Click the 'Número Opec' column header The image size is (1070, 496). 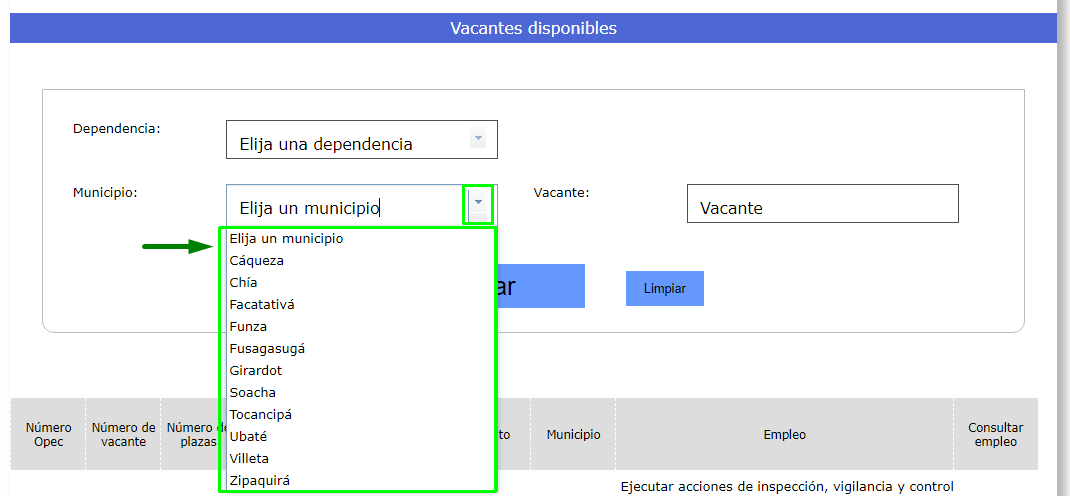tap(48, 434)
